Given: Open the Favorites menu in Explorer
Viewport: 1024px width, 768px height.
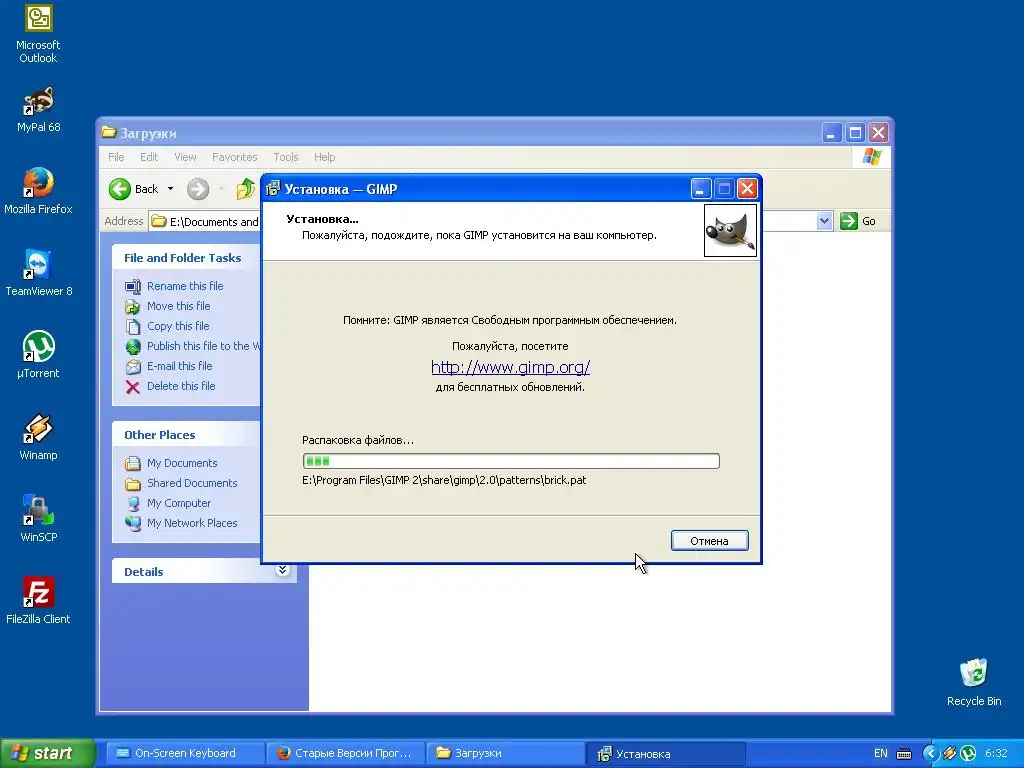Looking at the screenshot, I should click(234, 157).
